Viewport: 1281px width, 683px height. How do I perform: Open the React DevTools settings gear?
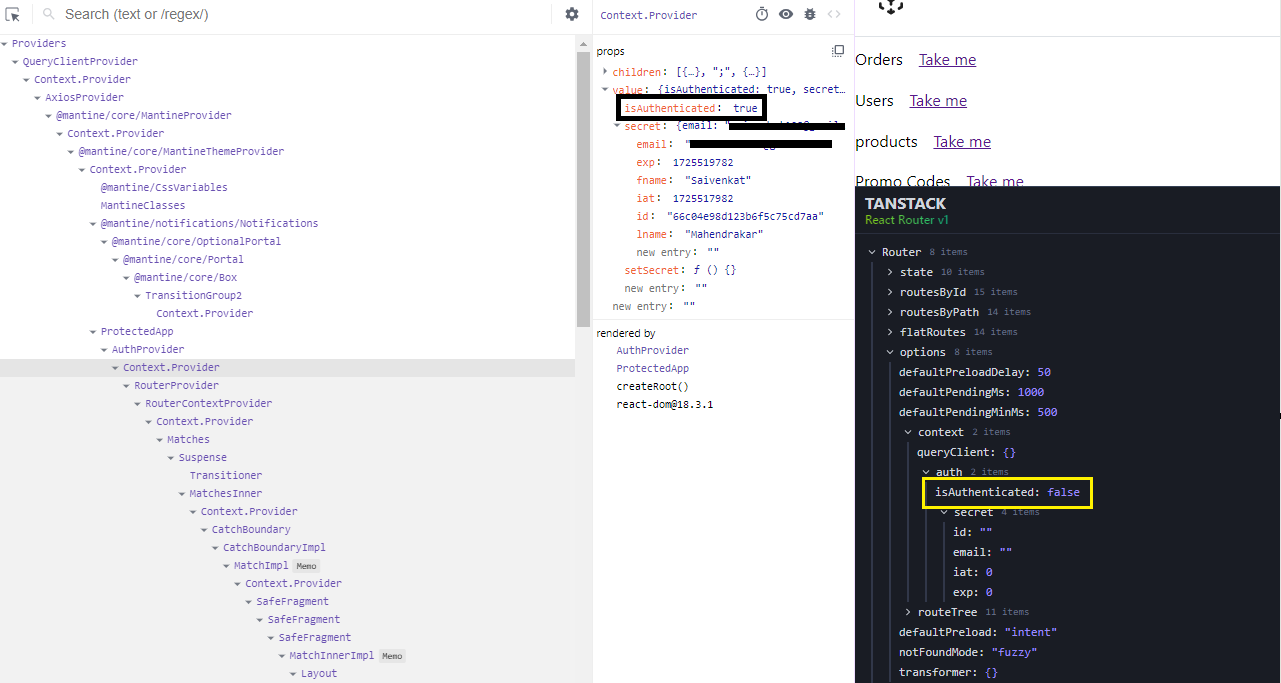click(572, 14)
